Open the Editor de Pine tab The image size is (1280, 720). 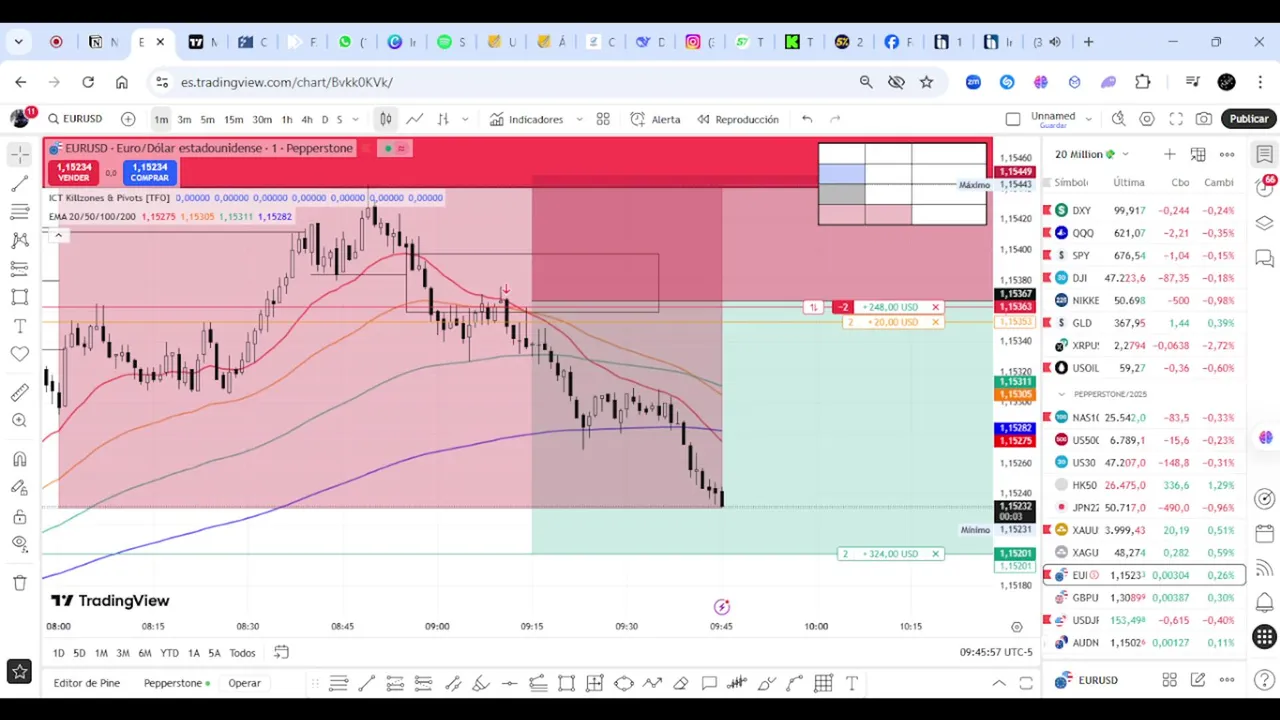coord(87,683)
